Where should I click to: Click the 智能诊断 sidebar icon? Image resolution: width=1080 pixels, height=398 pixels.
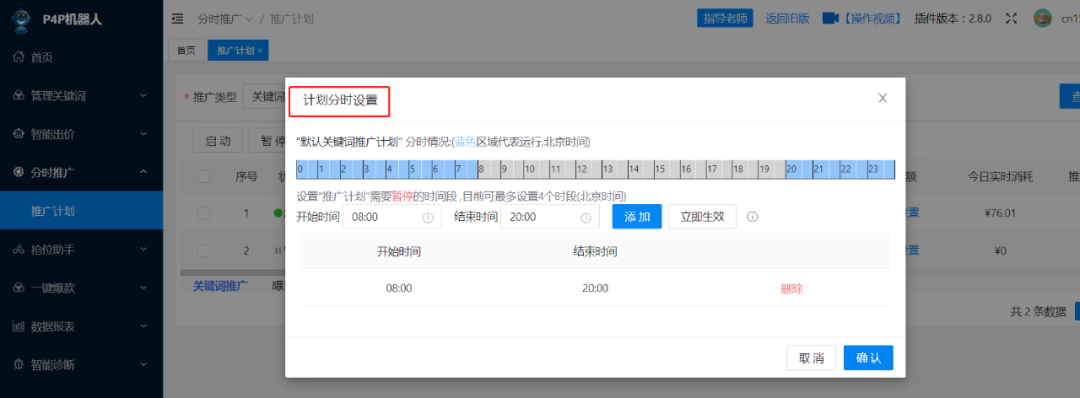point(19,364)
